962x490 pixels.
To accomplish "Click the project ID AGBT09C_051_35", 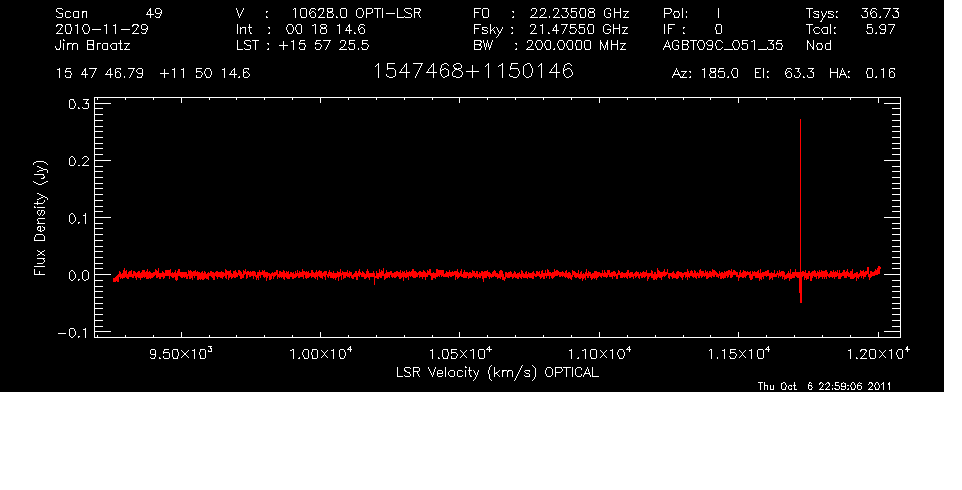I will click(723, 45).
